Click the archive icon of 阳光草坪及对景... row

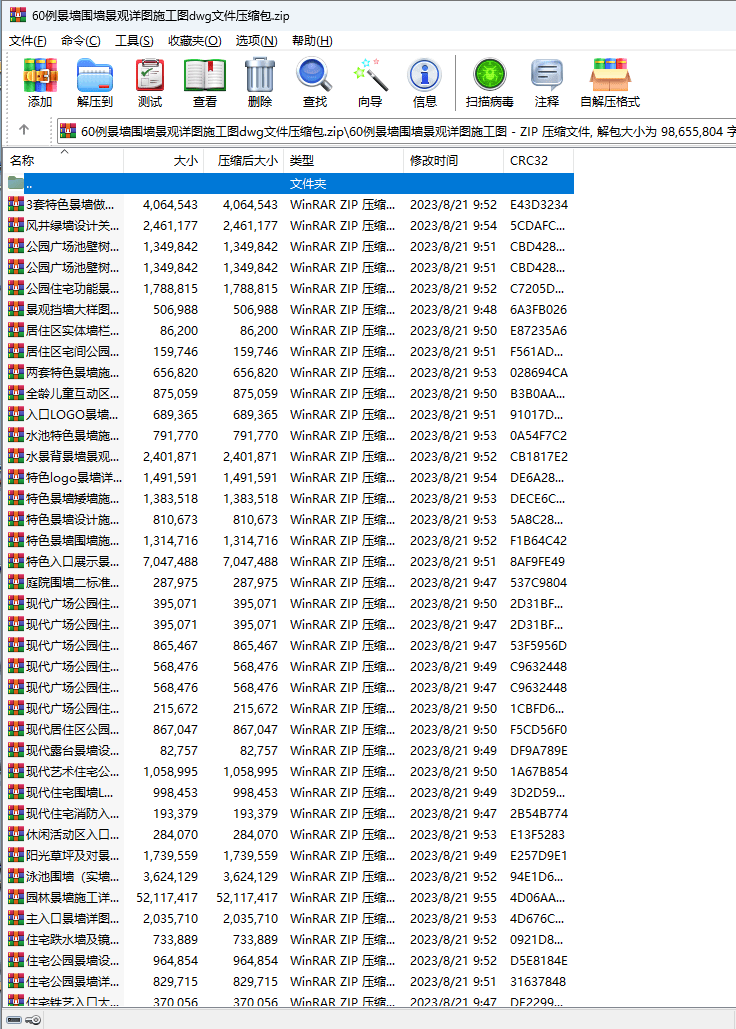coord(16,855)
